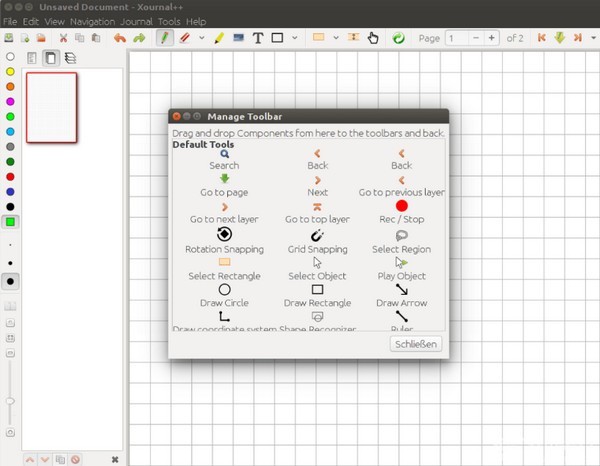Select the page 1 thumbnail preview

coord(51,107)
